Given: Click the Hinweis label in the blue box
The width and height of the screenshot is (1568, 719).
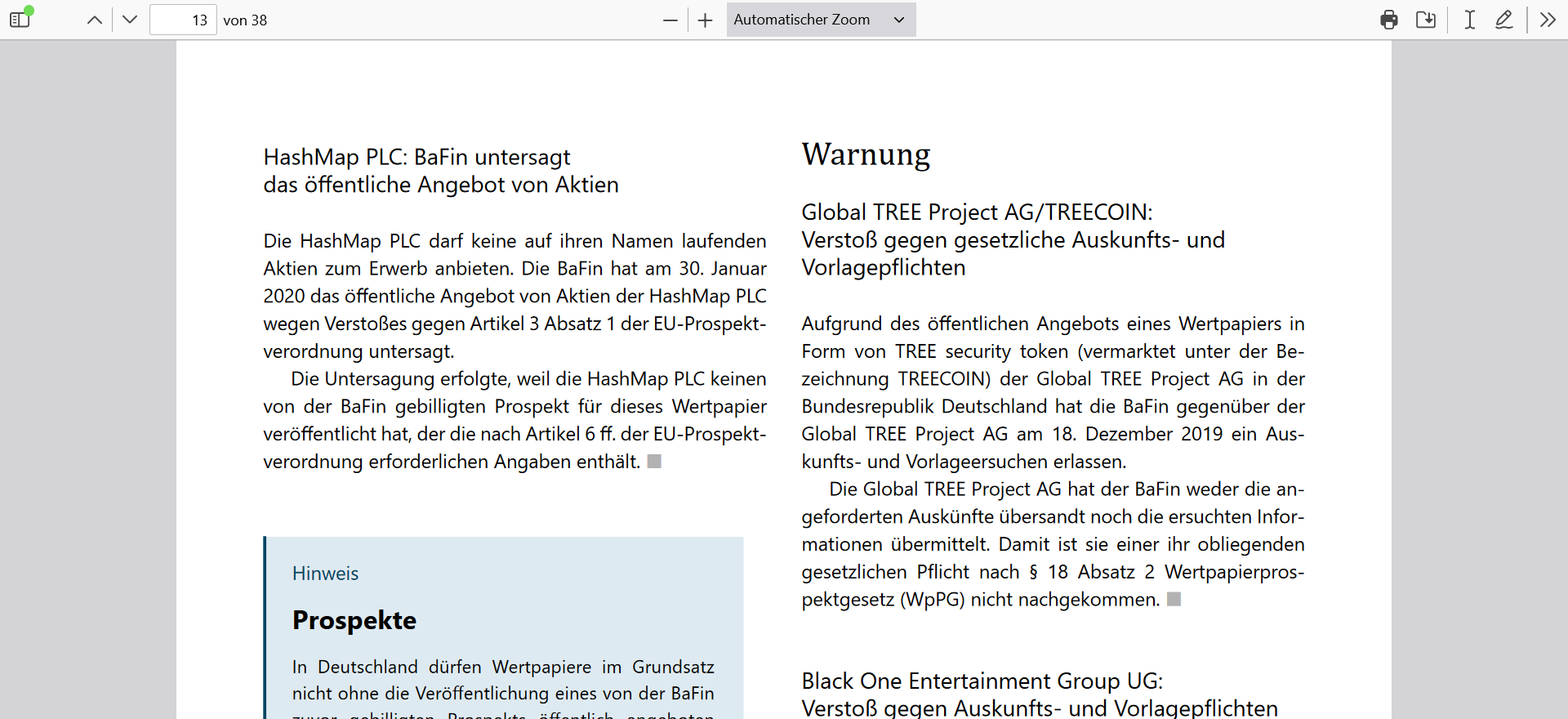Looking at the screenshot, I should click(325, 574).
